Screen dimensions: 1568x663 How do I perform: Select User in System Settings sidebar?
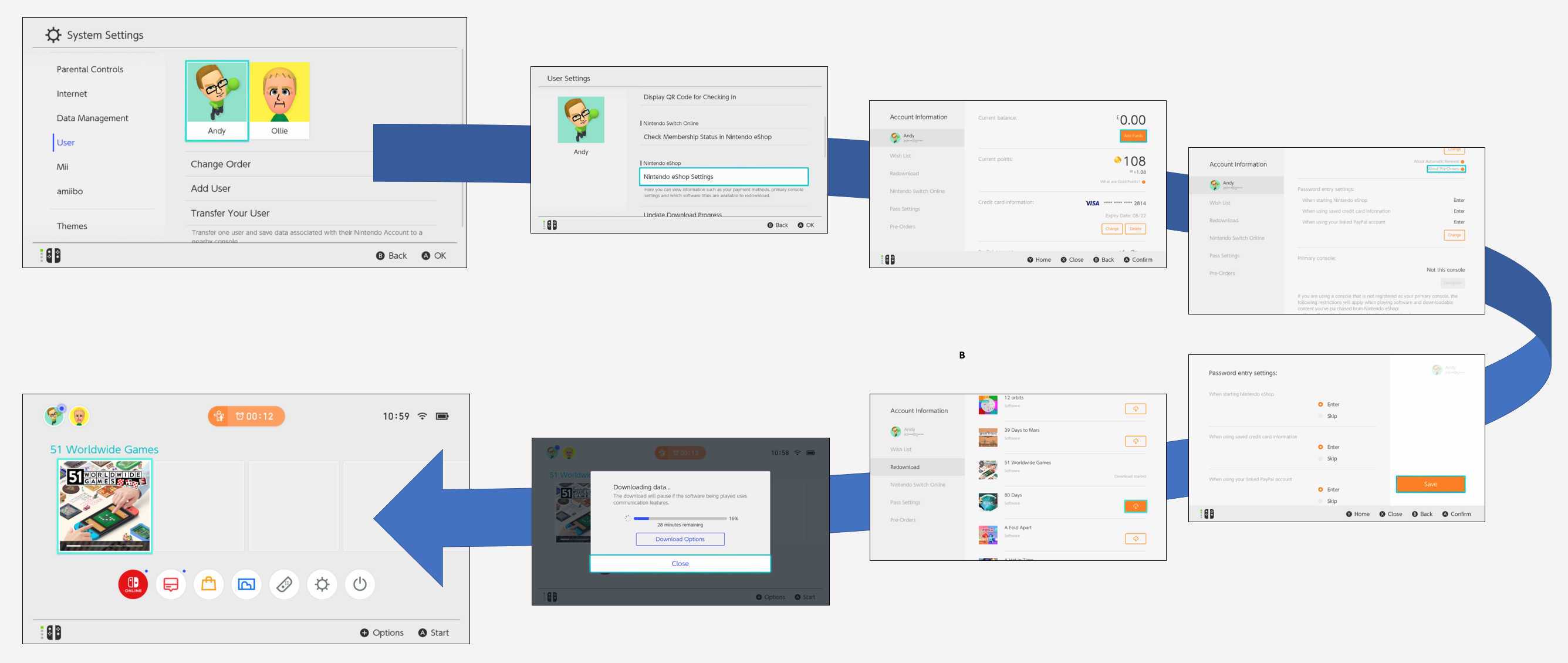coord(66,143)
